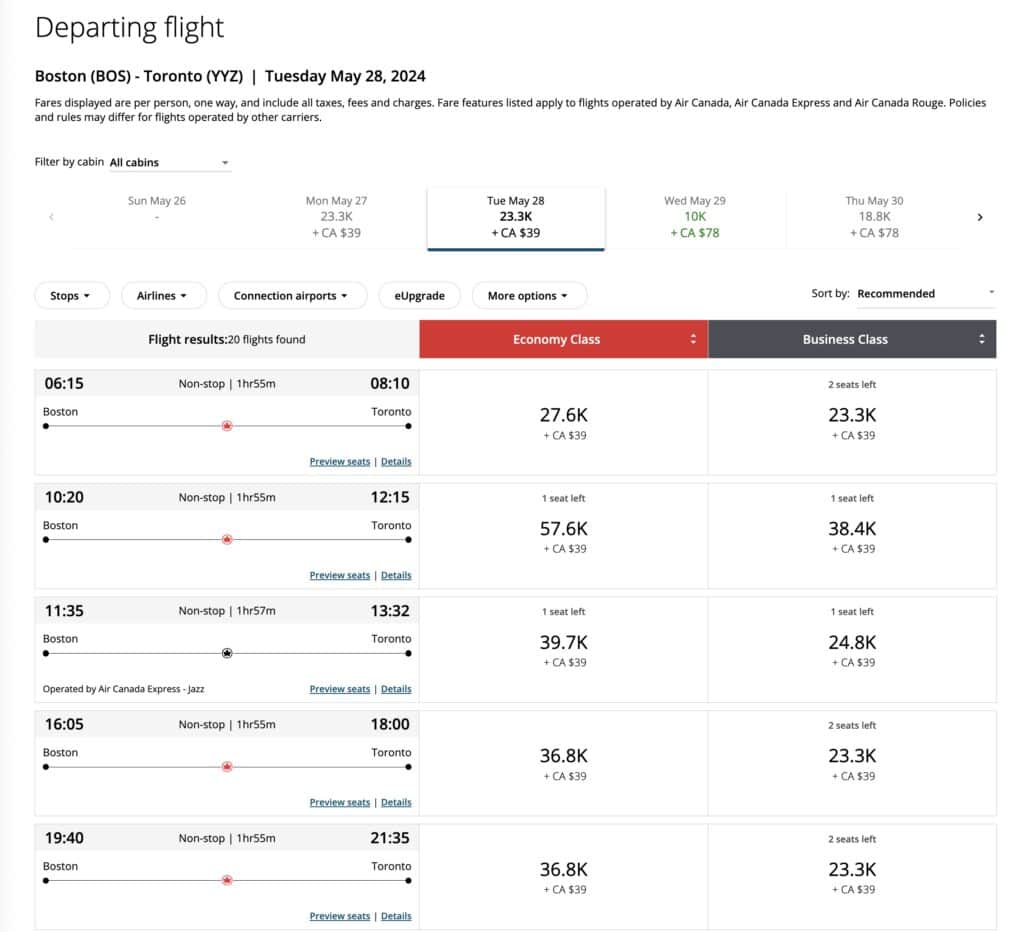Click next dates arrow in date carousel
The height and width of the screenshot is (932, 1024).
[980, 217]
